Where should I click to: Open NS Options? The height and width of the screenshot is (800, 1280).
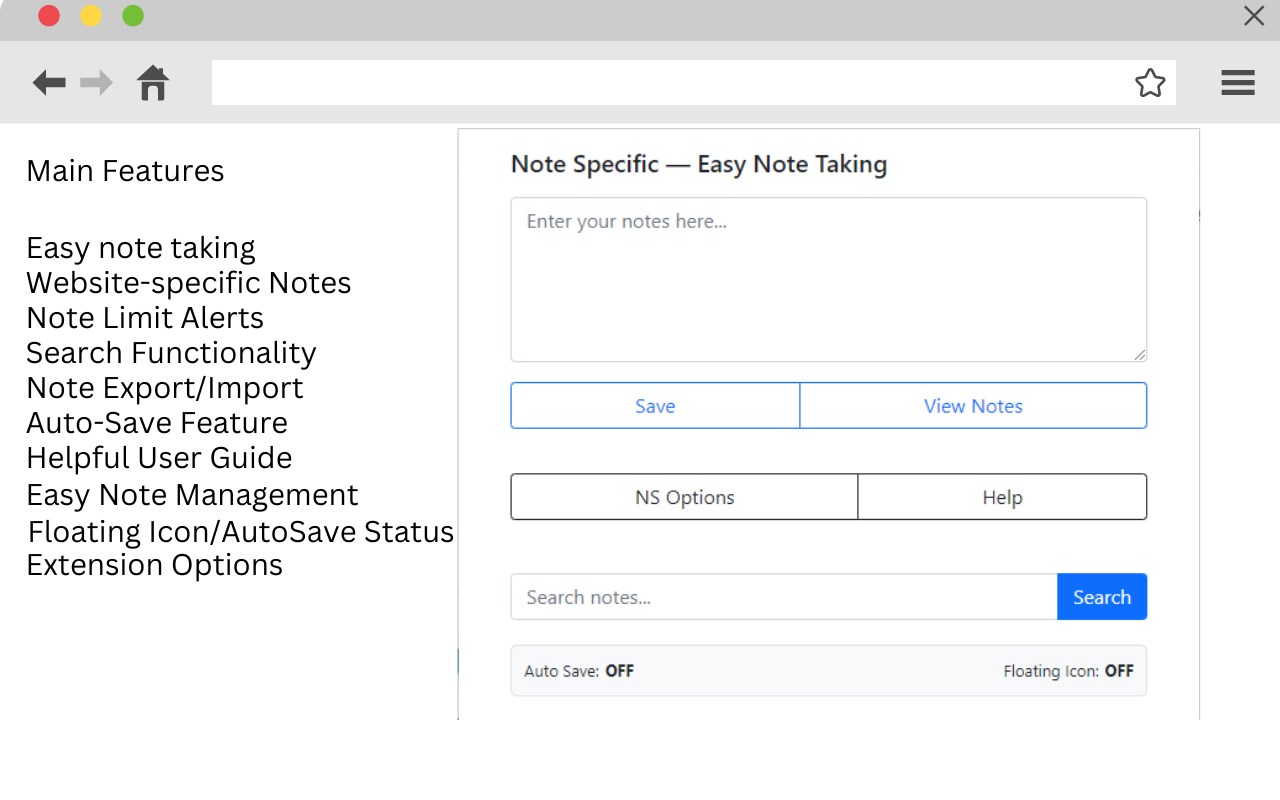[x=685, y=497]
